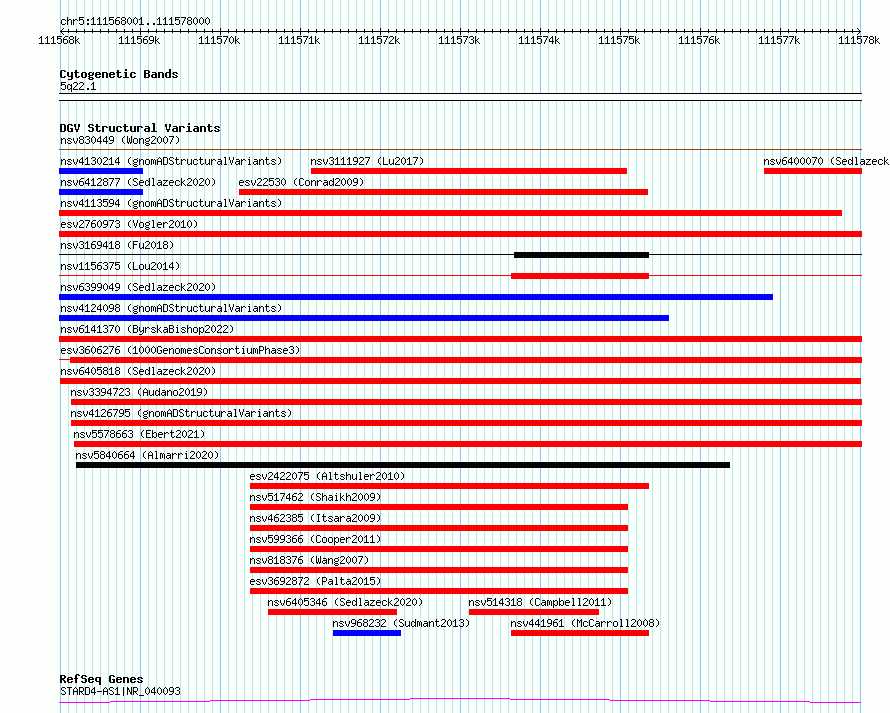Image resolution: width=890 pixels, height=713 pixels.
Task: Click the red nsv1156375 variant bar
Action: pyautogui.click(x=580, y=276)
